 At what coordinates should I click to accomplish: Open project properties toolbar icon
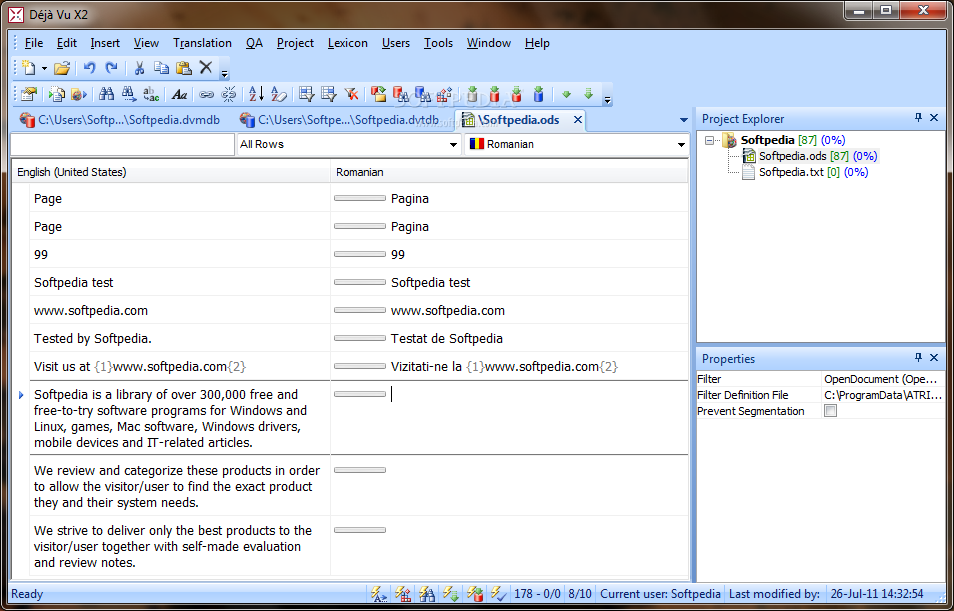click(x=29, y=94)
